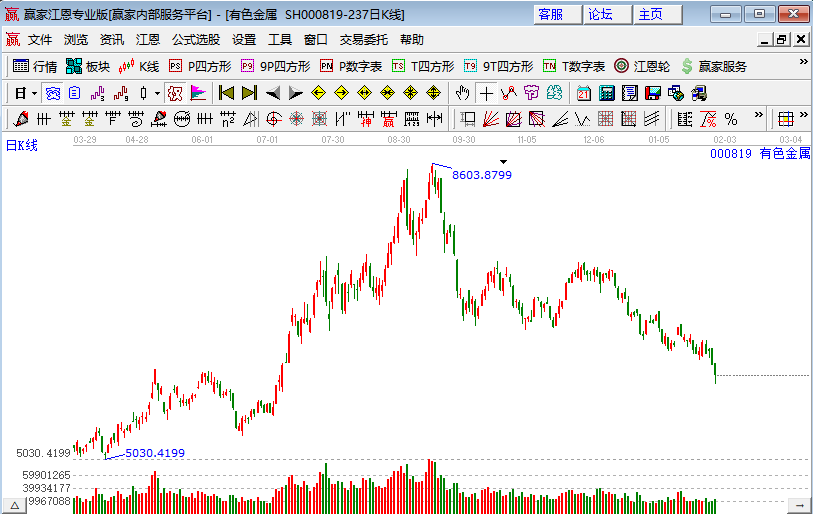Click the yellow diamond right-arrow icon

point(342,93)
